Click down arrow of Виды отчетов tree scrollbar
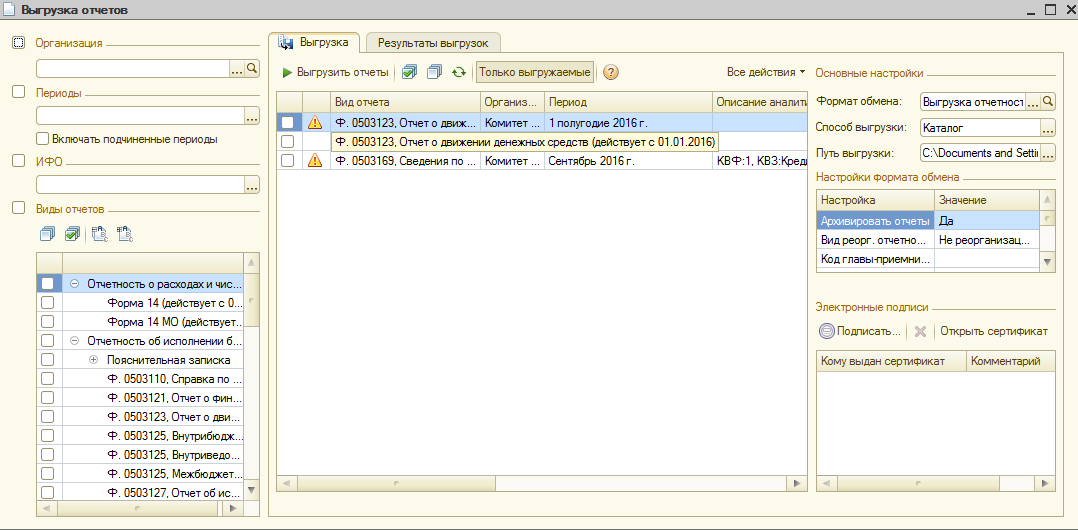 [x=251, y=490]
